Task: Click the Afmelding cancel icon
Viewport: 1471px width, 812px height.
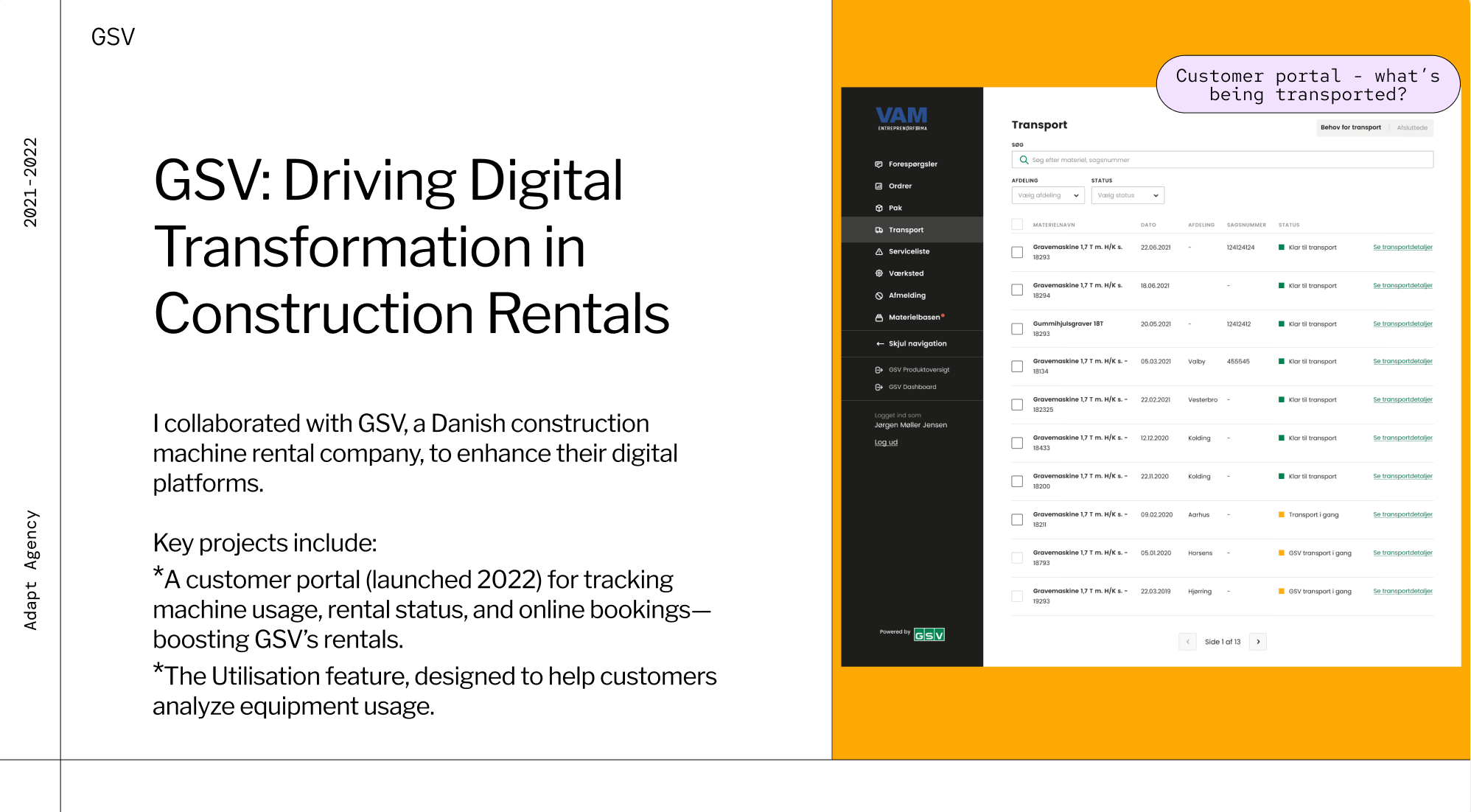Action: coord(878,295)
